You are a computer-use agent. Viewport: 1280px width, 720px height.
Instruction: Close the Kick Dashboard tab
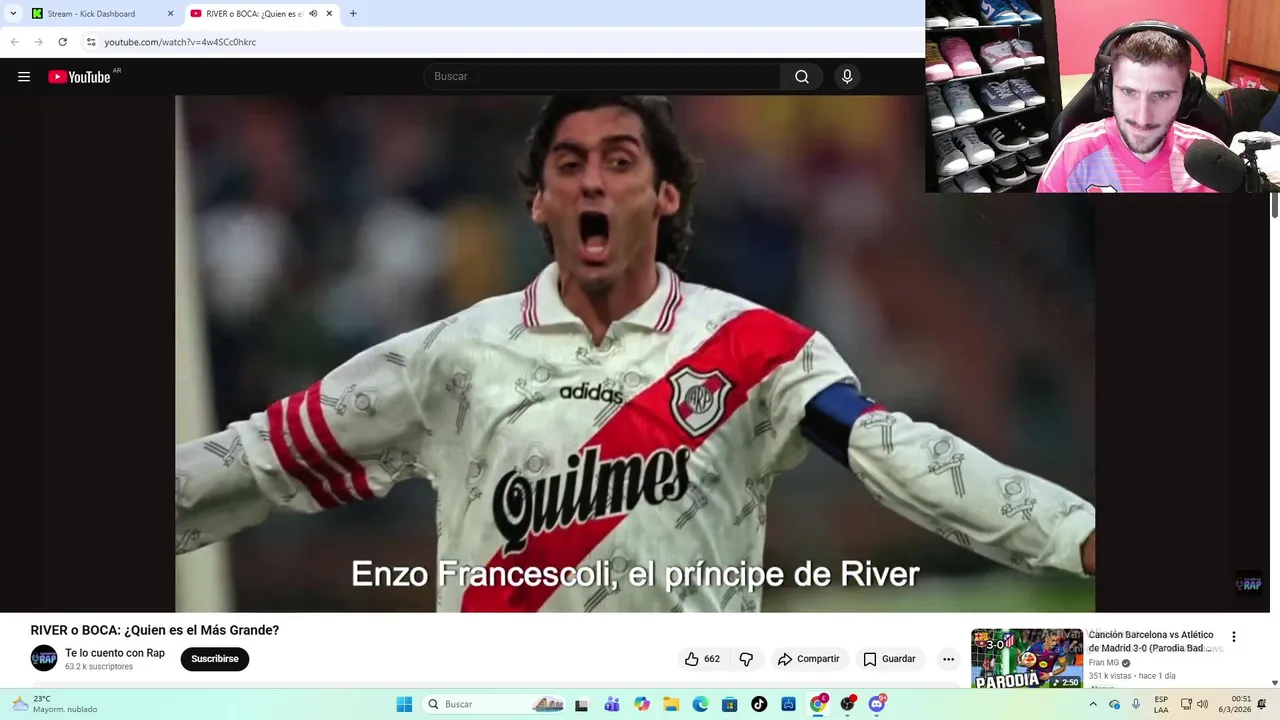(170, 14)
